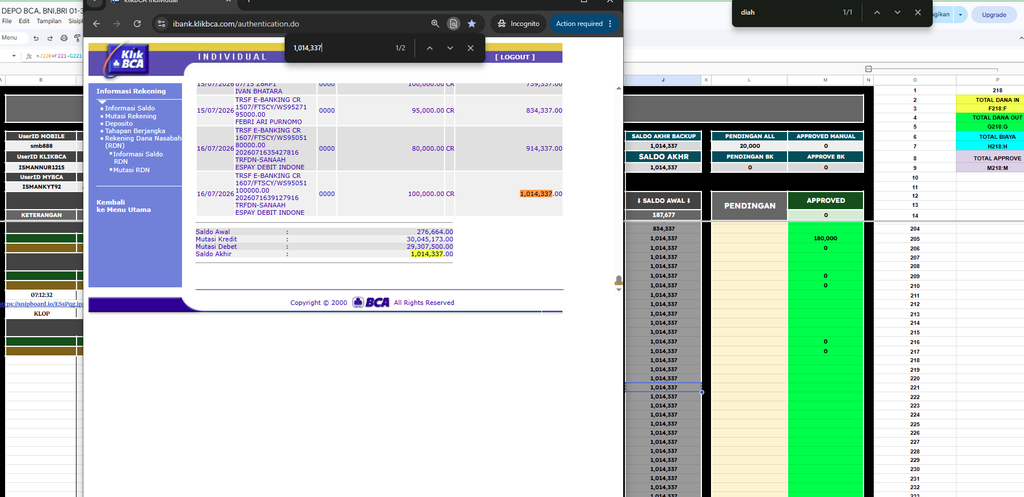The height and width of the screenshot is (497, 1024).
Task: Select column M header in the spreadsheet
Action: pyautogui.click(x=825, y=80)
